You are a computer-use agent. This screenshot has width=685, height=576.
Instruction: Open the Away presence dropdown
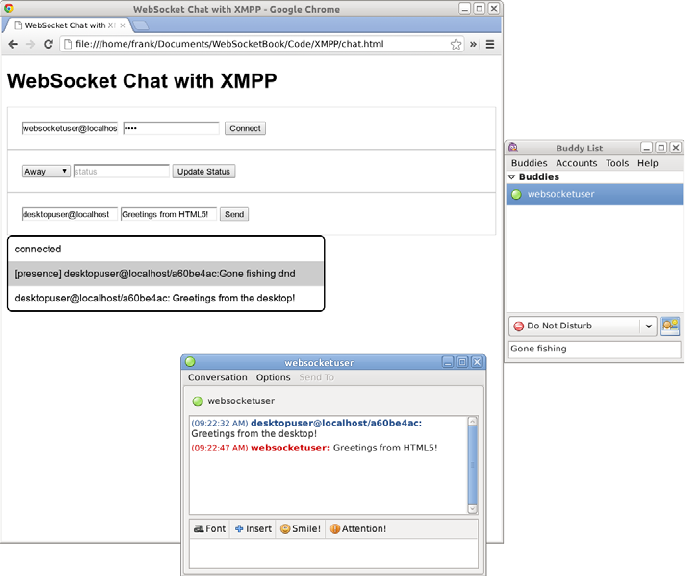pos(46,171)
